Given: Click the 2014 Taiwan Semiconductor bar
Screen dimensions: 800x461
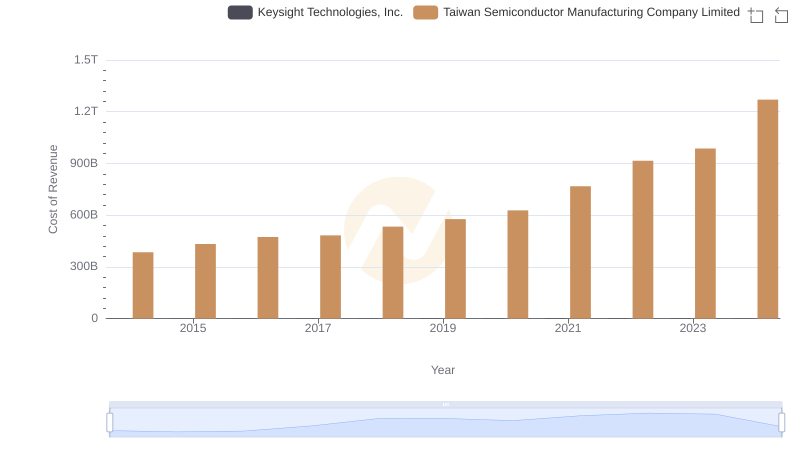Looking at the screenshot, I should [x=143, y=285].
